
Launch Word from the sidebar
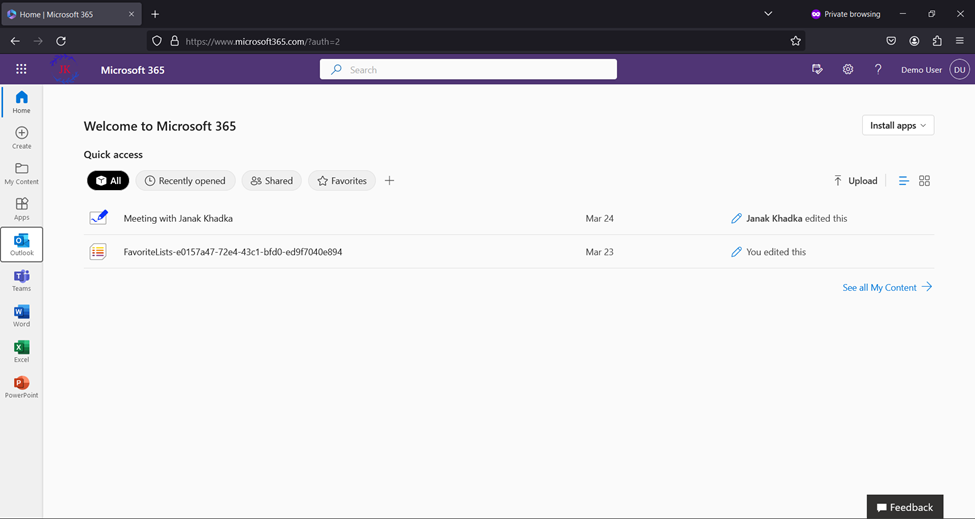click(22, 316)
